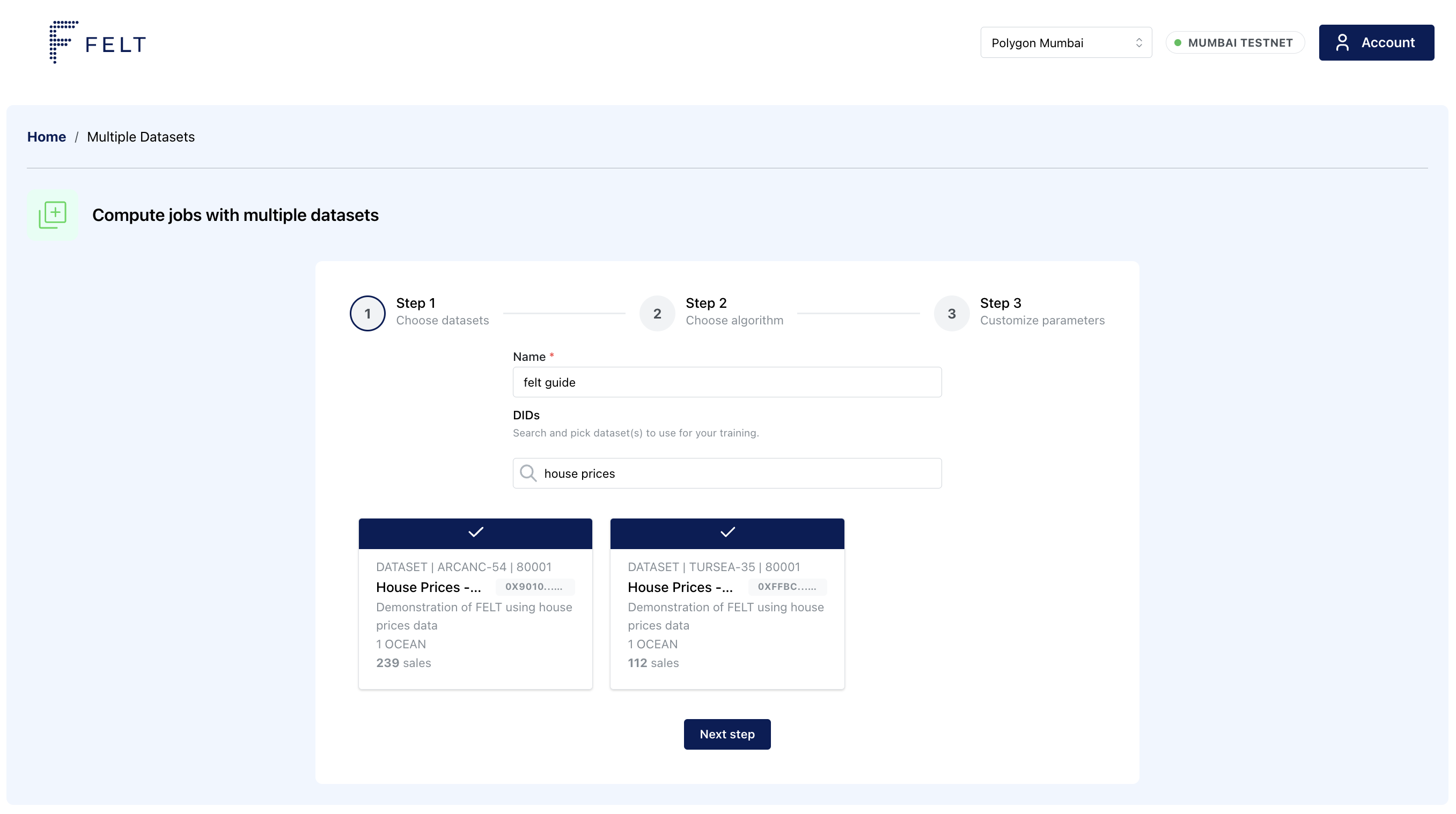Viewport: 1456px width, 814px height.
Task: Click the search help text below DIDs
Action: (635, 433)
